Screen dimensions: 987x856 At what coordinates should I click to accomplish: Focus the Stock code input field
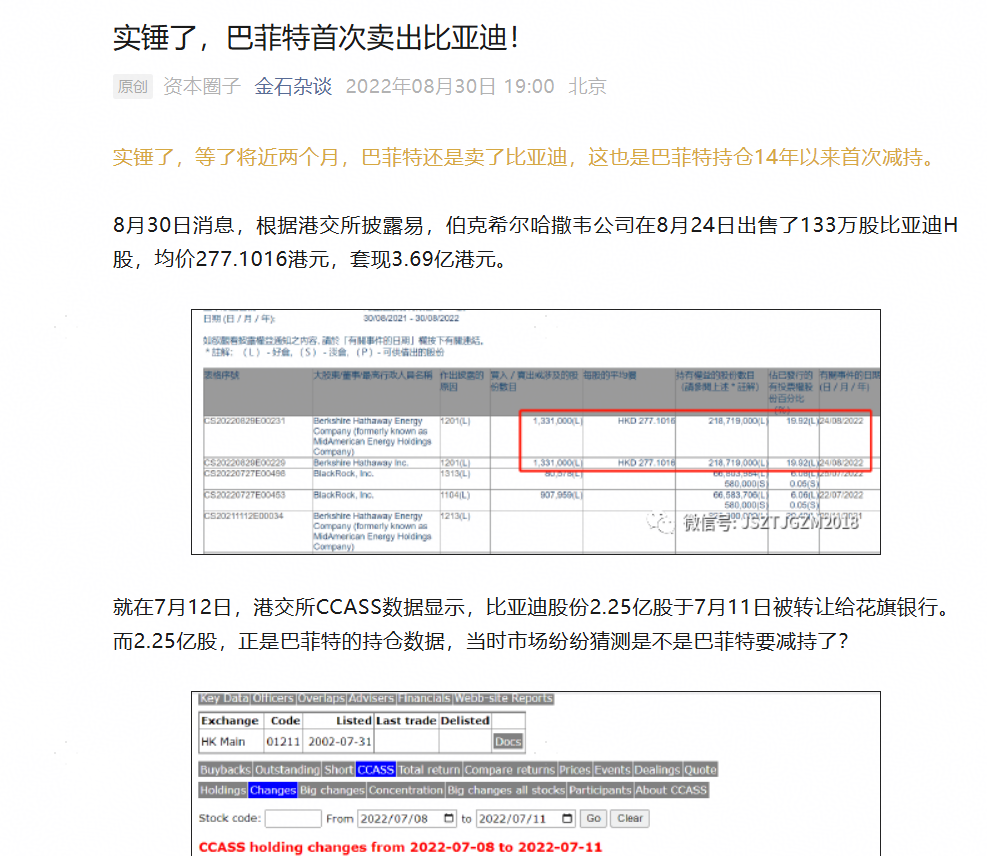click(293, 818)
